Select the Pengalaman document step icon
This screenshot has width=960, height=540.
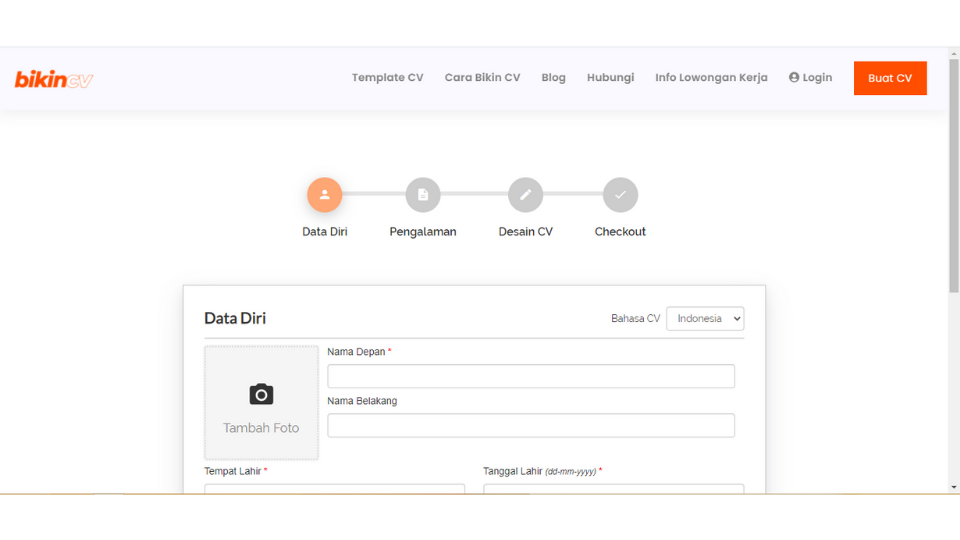(423, 195)
